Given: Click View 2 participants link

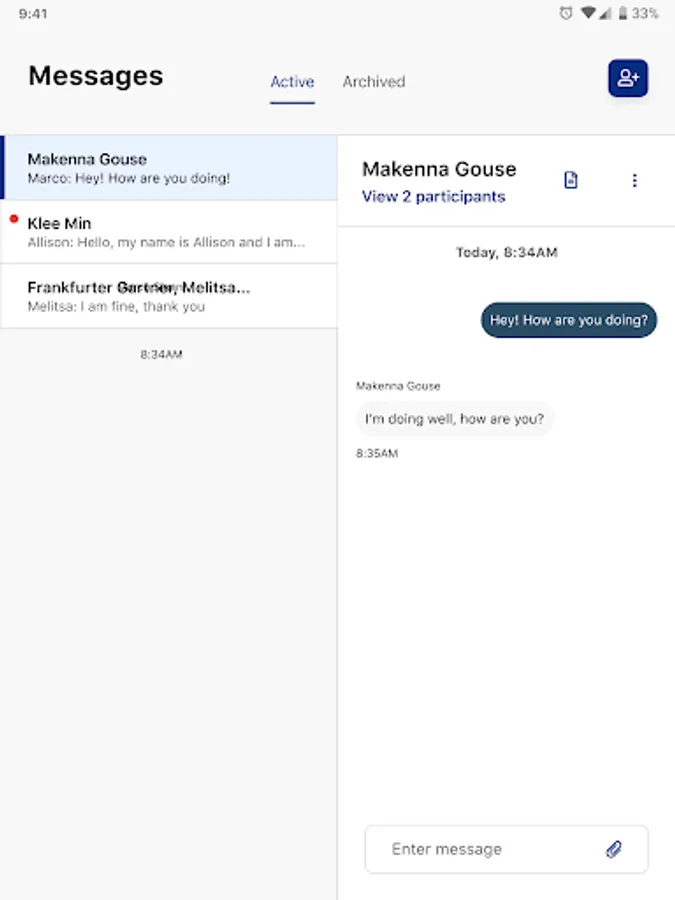Looking at the screenshot, I should tap(433, 197).
